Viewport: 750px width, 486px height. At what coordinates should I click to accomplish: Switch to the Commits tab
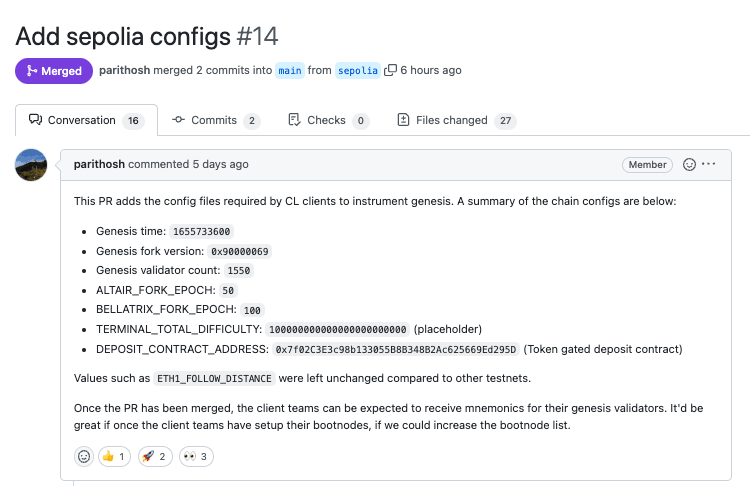click(216, 120)
